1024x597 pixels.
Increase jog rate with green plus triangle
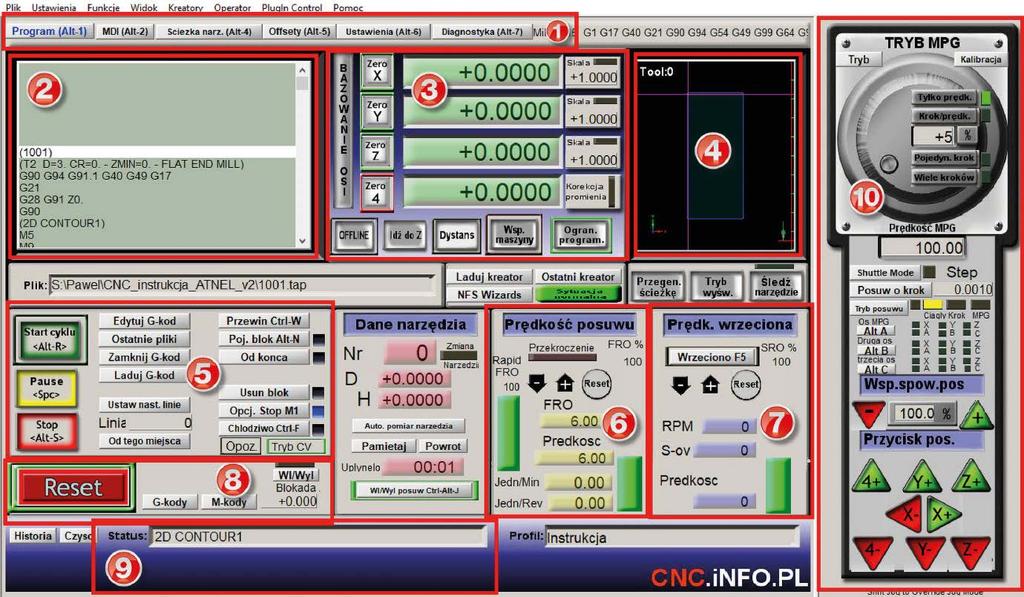[976, 415]
